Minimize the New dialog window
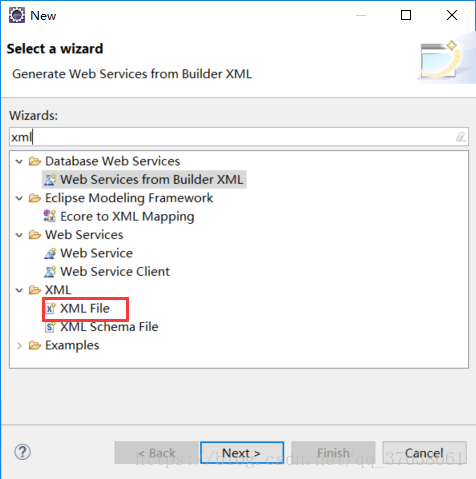 (361, 15)
